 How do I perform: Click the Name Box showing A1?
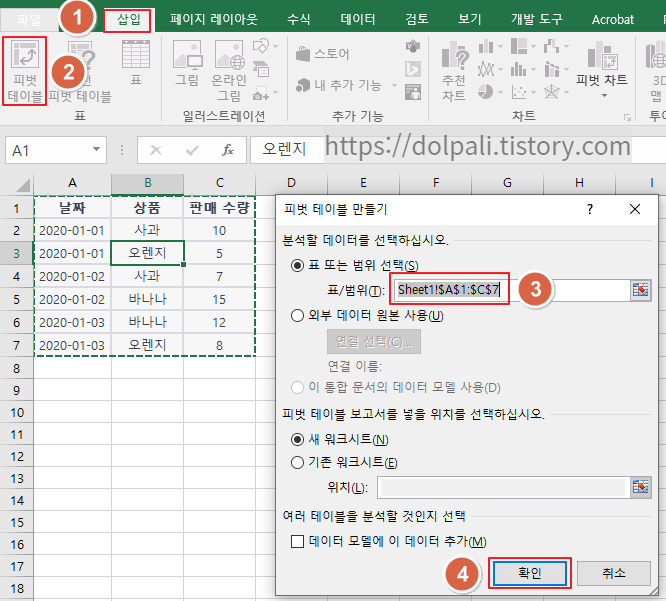pos(56,150)
